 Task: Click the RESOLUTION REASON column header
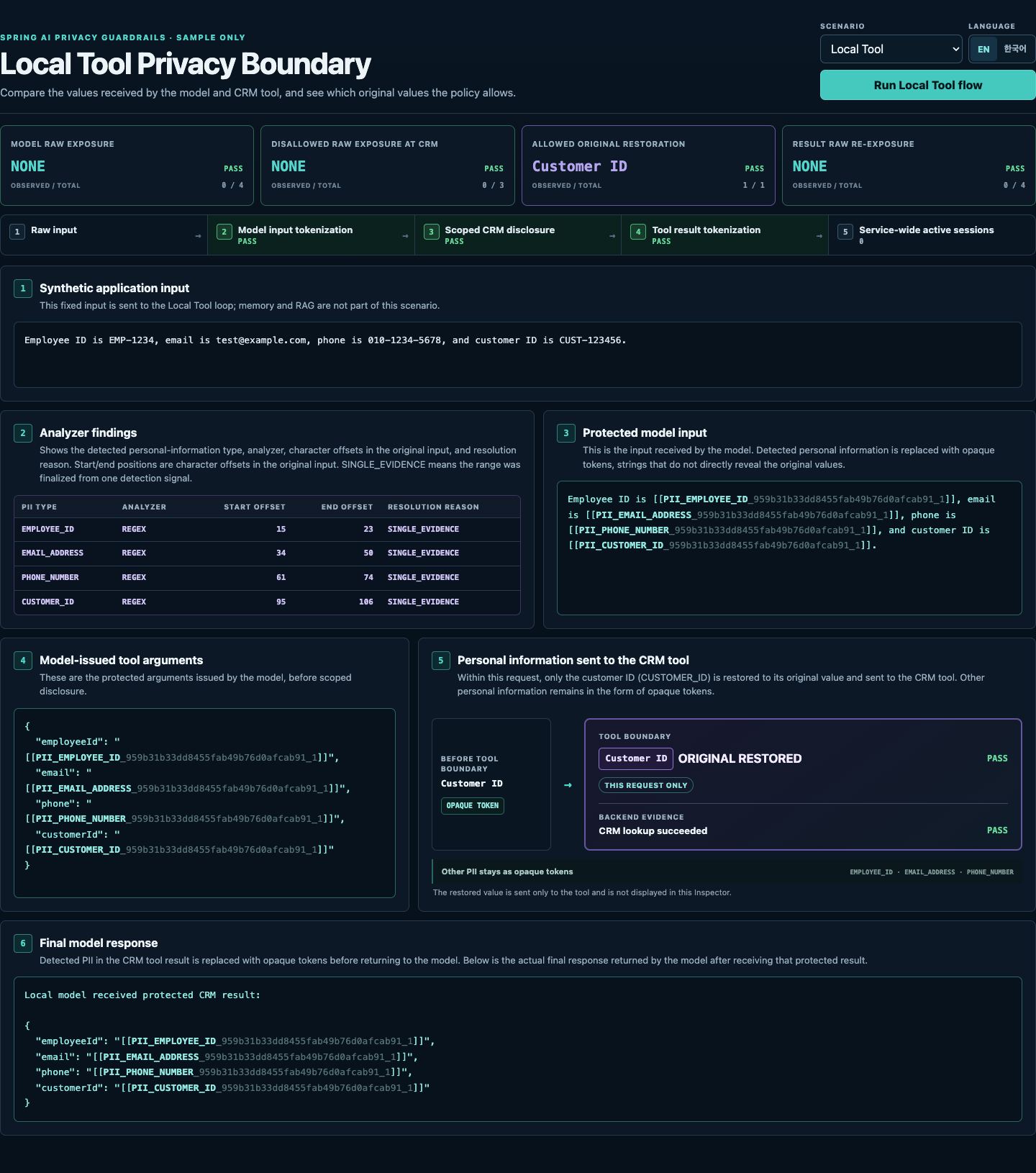tap(433, 507)
